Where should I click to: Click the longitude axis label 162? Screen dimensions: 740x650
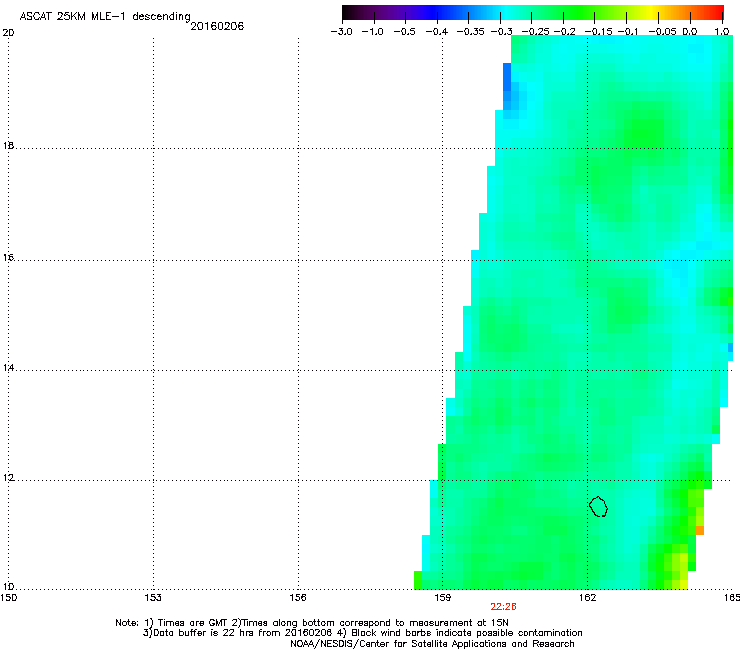pyautogui.click(x=587, y=598)
